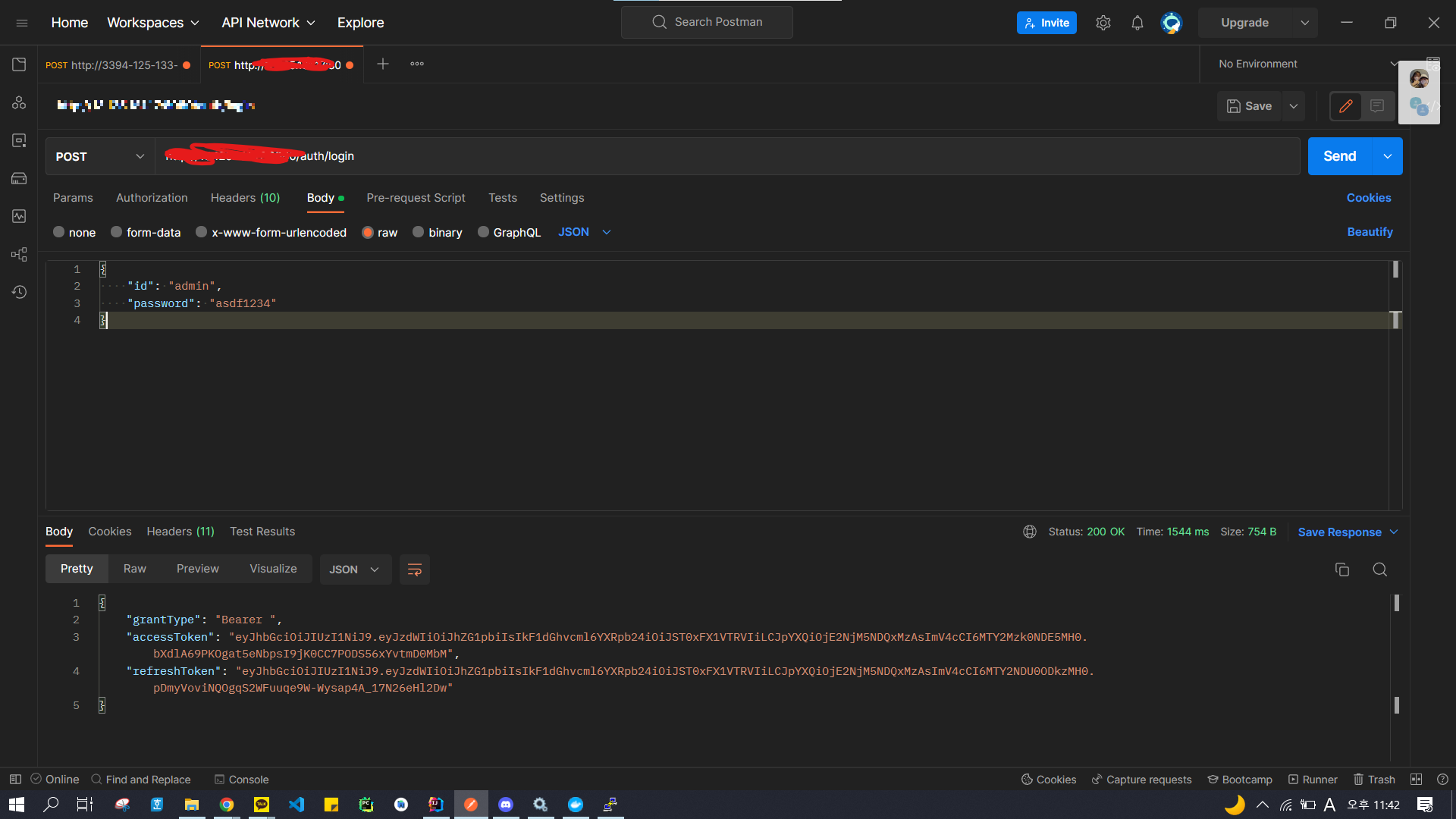The image size is (1456, 819).
Task: Click the Beautify link
Action: [1370, 232]
